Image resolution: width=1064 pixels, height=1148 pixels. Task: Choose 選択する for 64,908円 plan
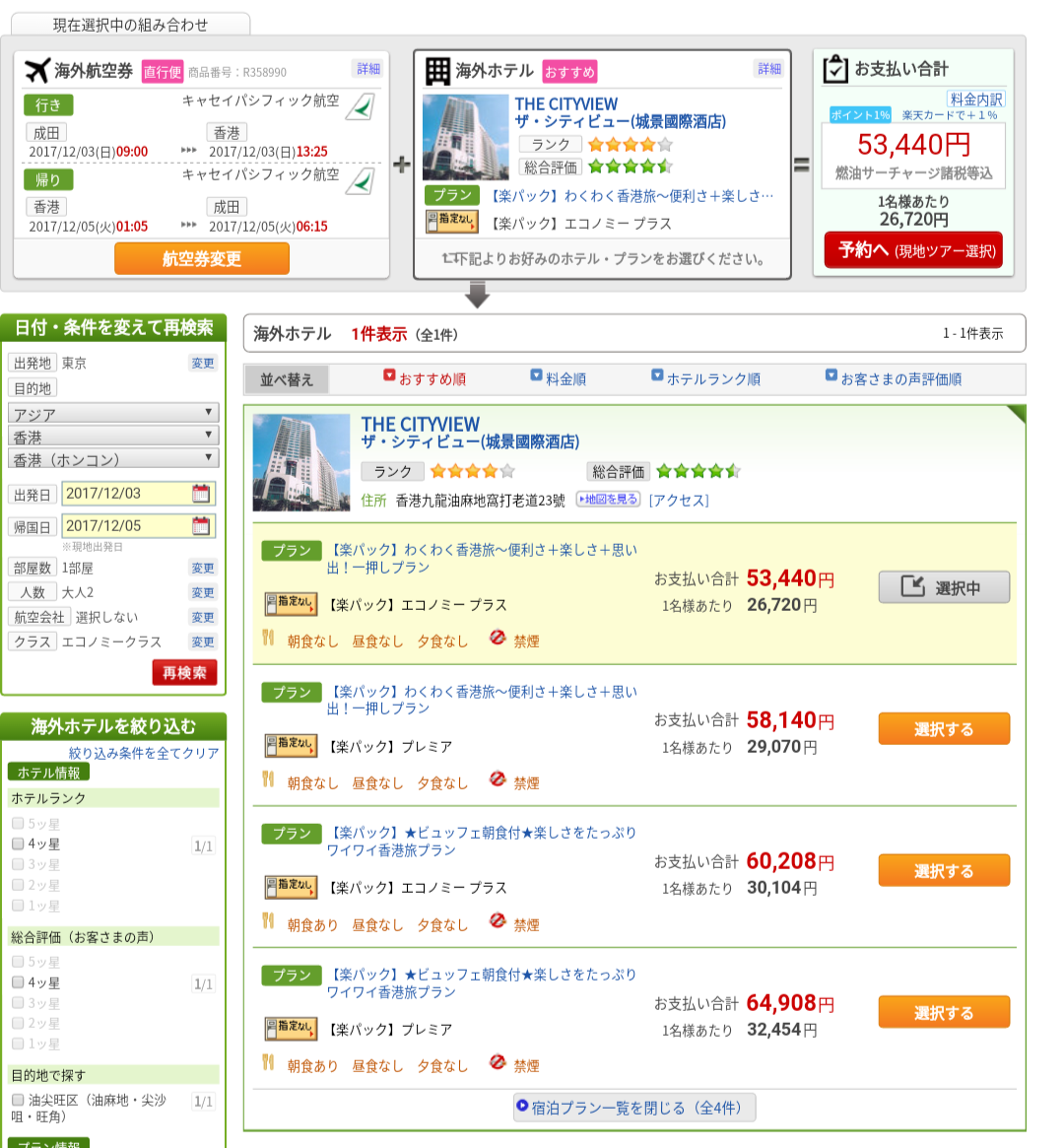click(x=944, y=1012)
